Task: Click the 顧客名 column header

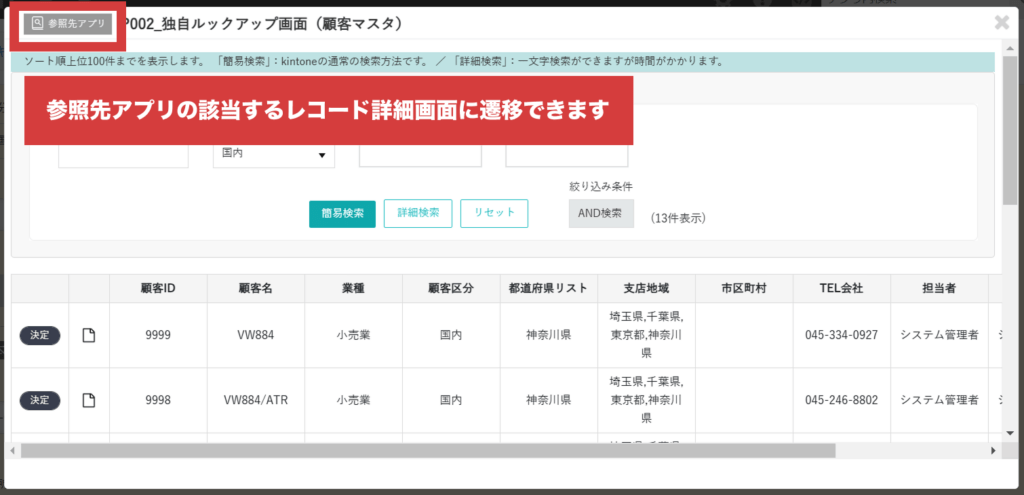Action: point(255,288)
